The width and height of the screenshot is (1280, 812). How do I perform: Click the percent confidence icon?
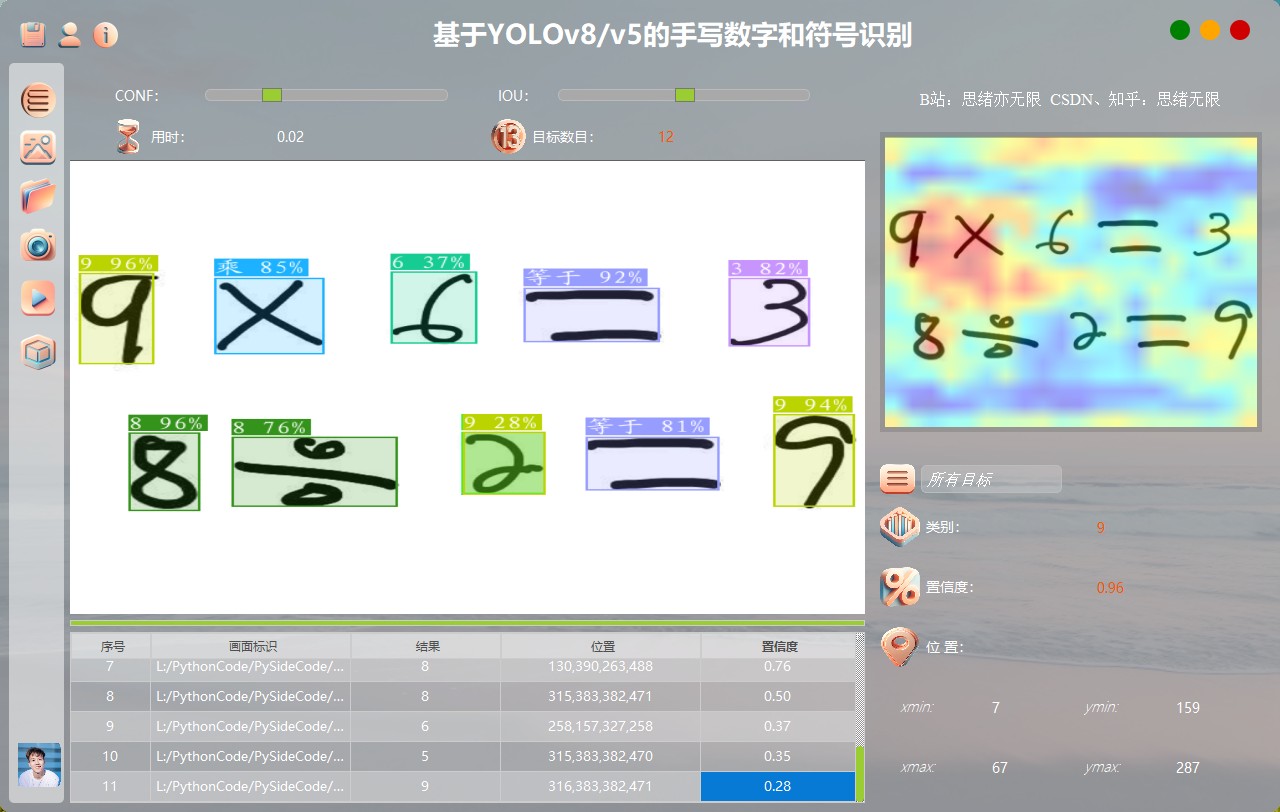tap(899, 588)
